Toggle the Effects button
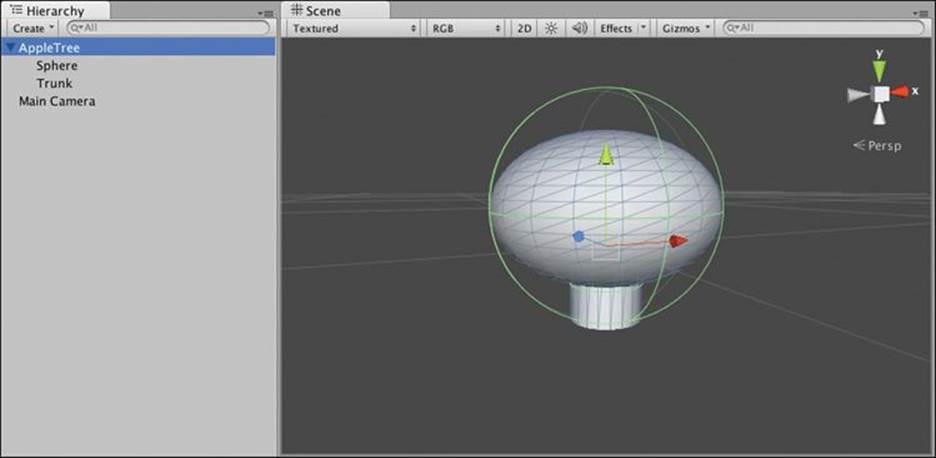Screen dimensions: 936x458 [616, 28]
